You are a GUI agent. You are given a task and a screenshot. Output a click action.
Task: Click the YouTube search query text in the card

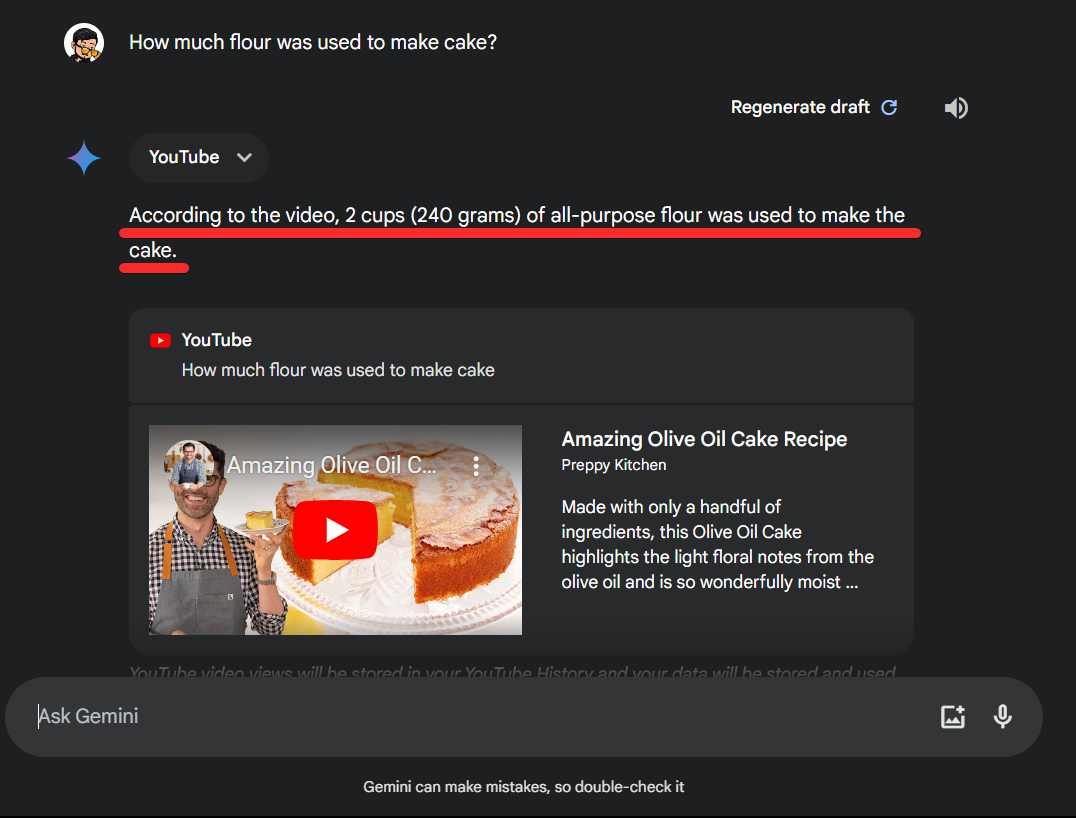[x=338, y=370]
